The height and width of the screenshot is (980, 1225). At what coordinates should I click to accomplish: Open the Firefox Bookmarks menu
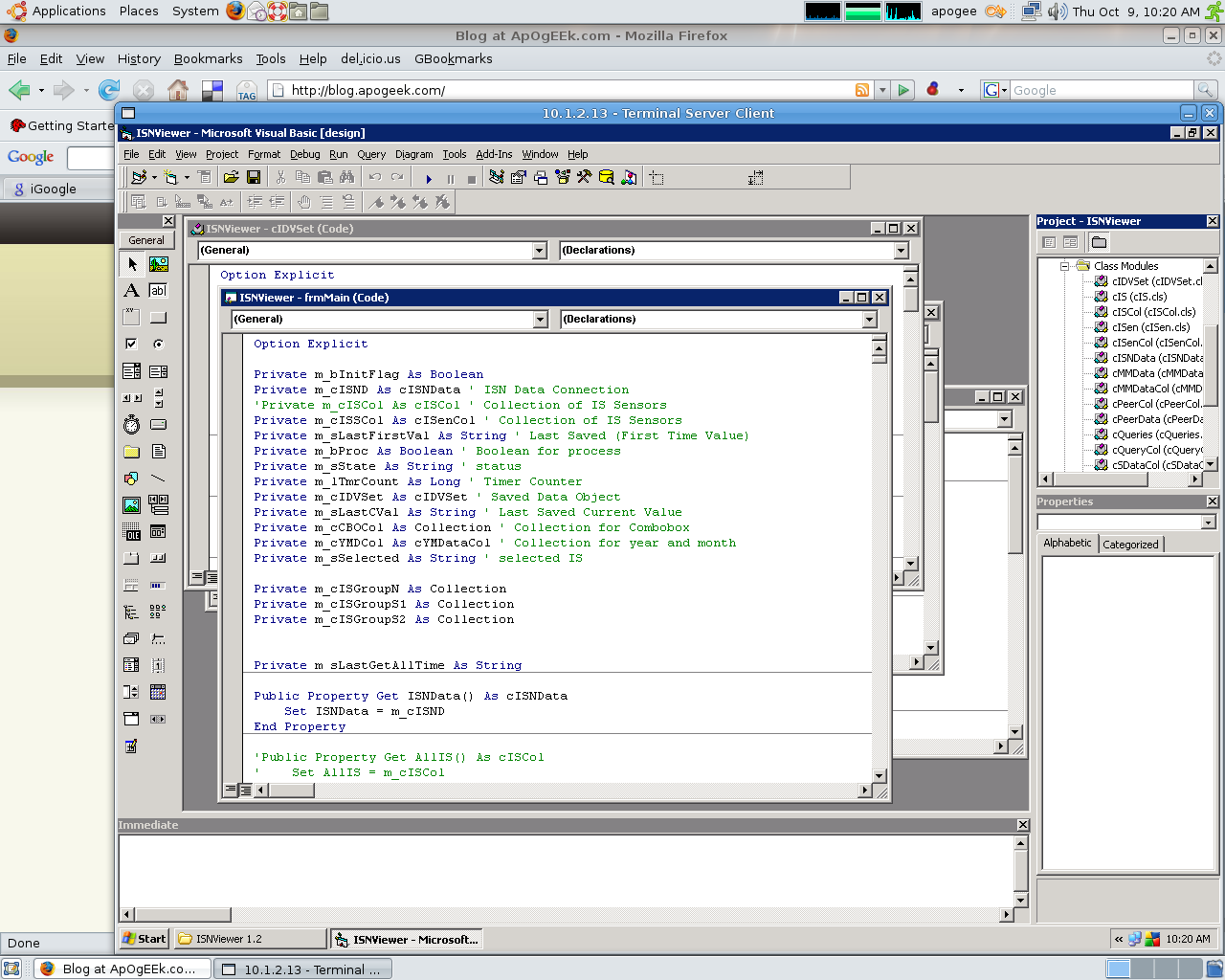[x=209, y=59]
